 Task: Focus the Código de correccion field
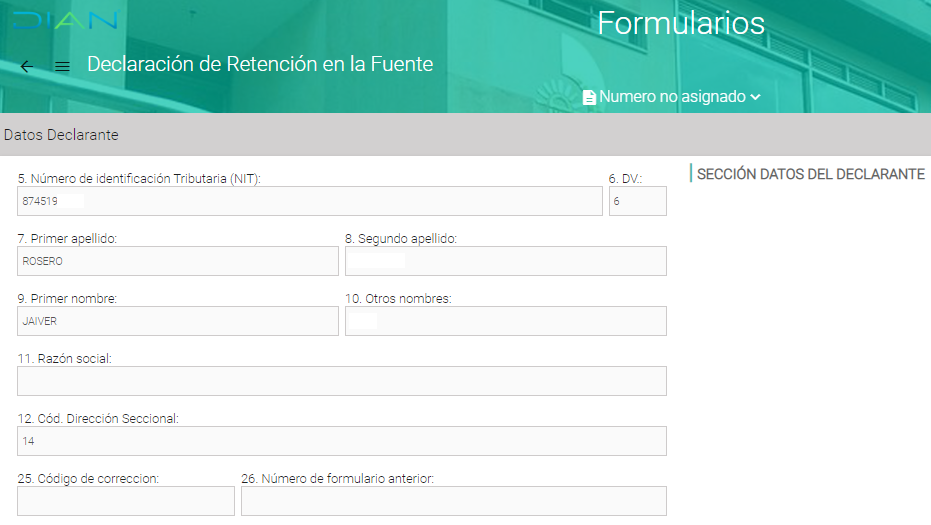[126, 501]
